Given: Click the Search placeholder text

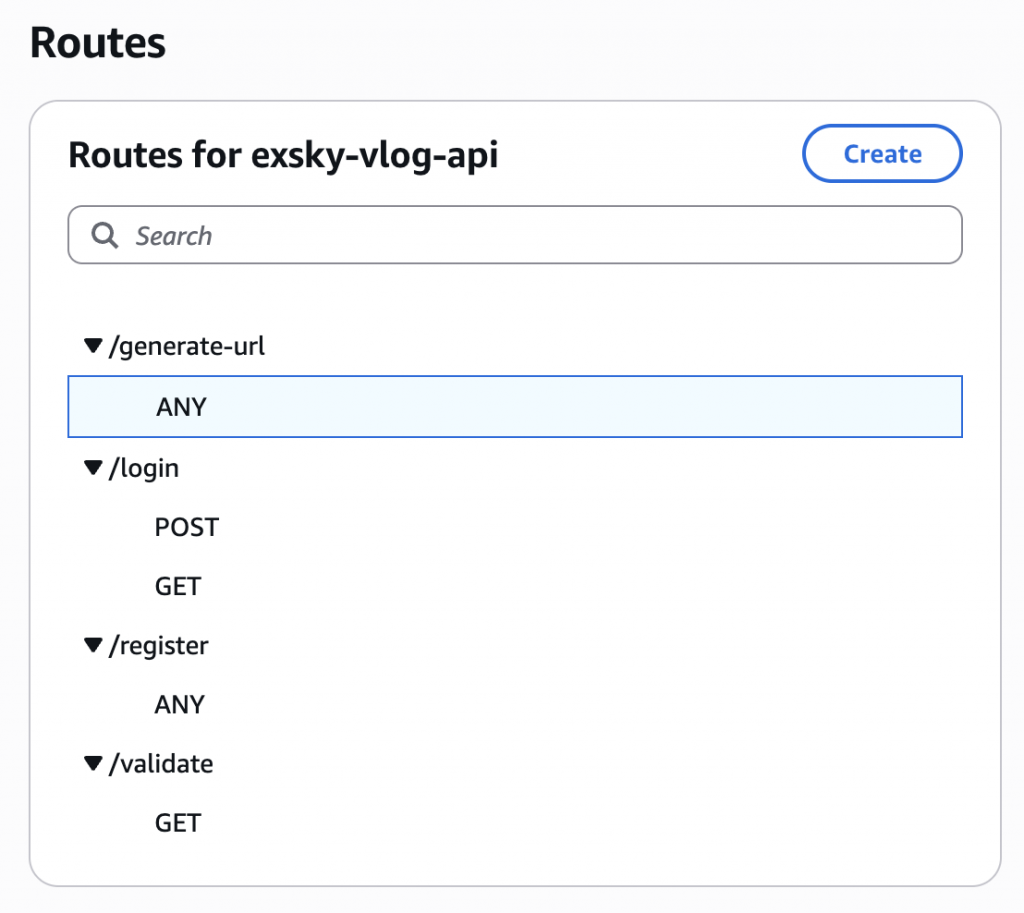Looking at the screenshot, I should (x=174, y=236).
